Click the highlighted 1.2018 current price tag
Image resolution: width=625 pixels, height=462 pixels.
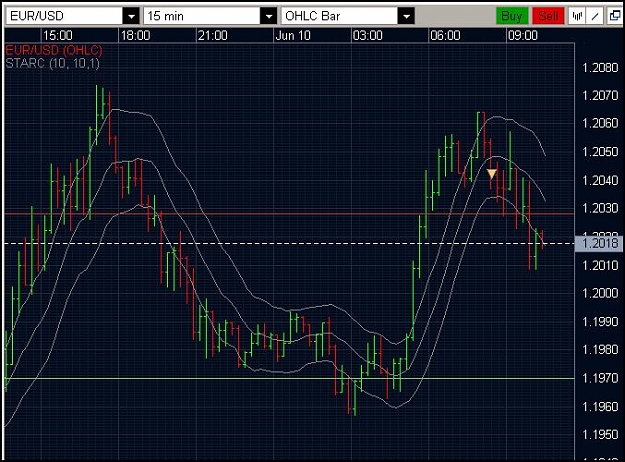599,243
